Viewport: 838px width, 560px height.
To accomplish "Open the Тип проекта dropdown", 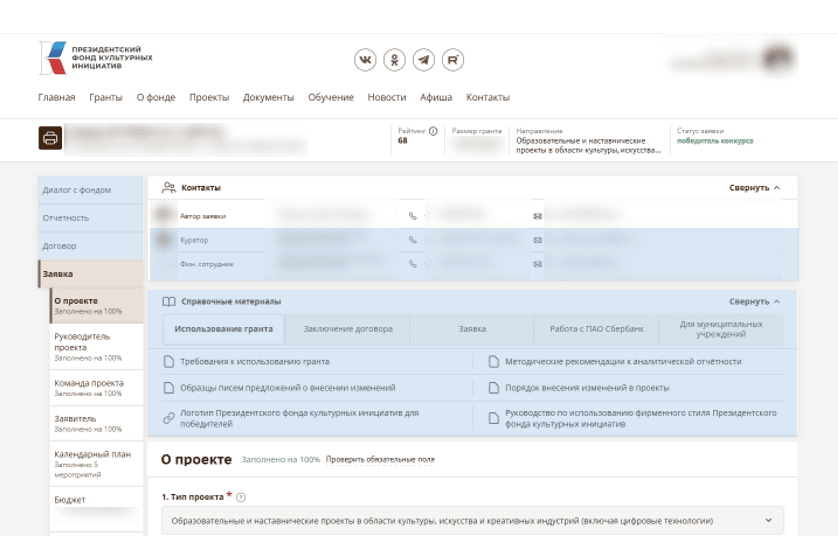I will 472,521.
